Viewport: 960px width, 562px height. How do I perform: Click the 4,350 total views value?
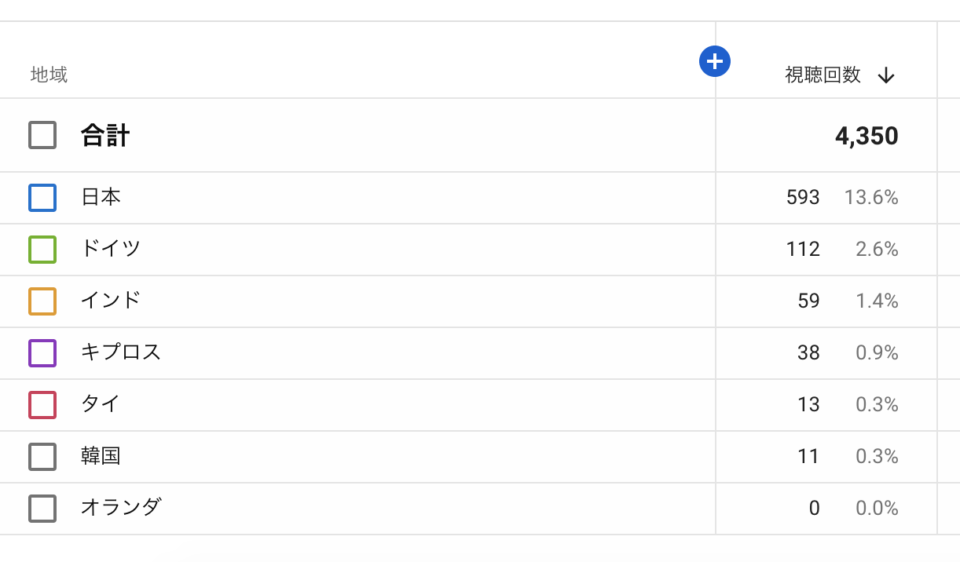coord(866,136)
